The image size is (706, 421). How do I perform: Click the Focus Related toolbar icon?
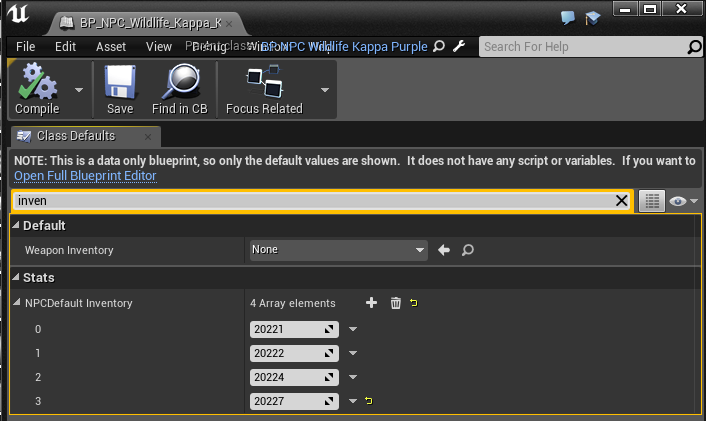coord(263,81)
